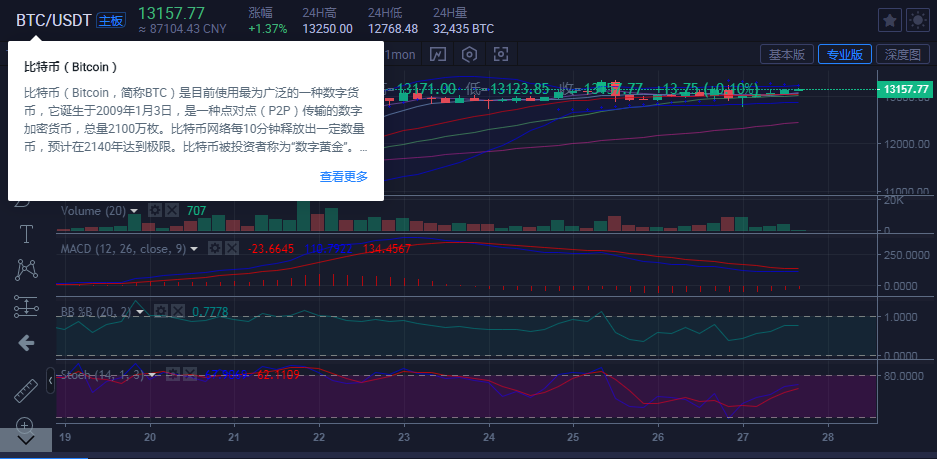Image resolution: width=937 pixels, height=459 pixels.
Task: Remove the BB %B indicator
Action: 177,311
